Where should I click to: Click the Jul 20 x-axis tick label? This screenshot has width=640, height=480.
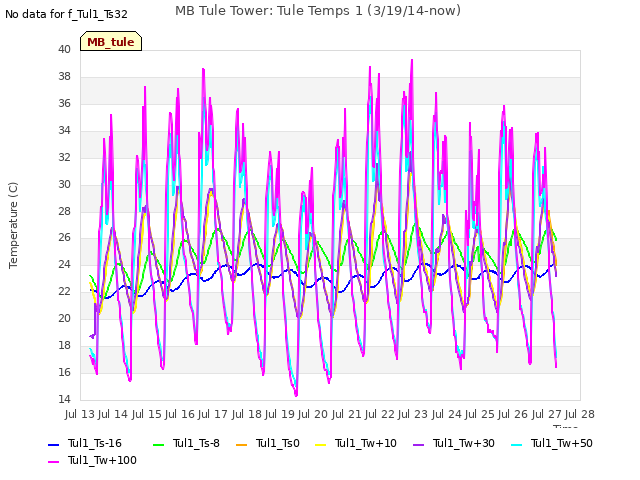(x=313, y=414)
